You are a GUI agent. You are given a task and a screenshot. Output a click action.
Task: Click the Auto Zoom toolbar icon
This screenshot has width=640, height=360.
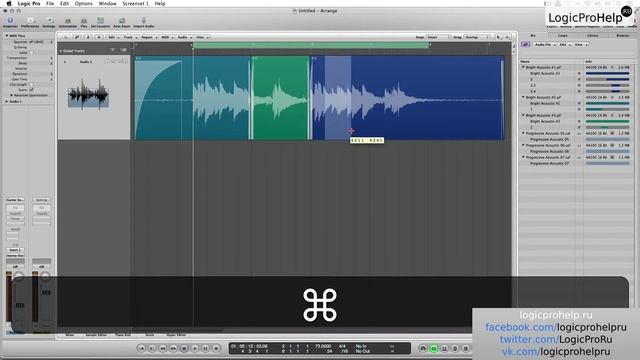point(122,22)
